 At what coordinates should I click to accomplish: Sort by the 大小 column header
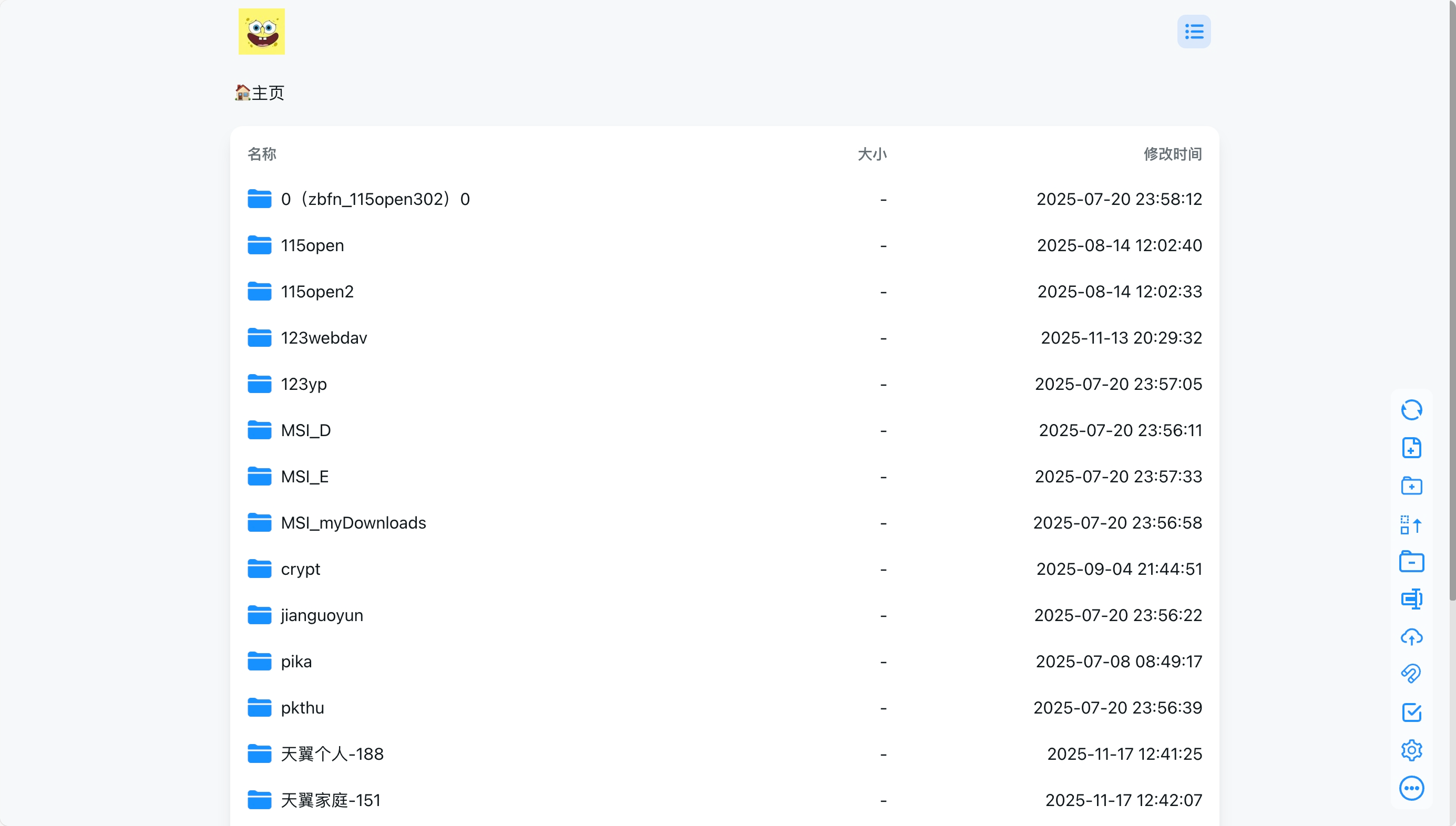pos(871,154)
